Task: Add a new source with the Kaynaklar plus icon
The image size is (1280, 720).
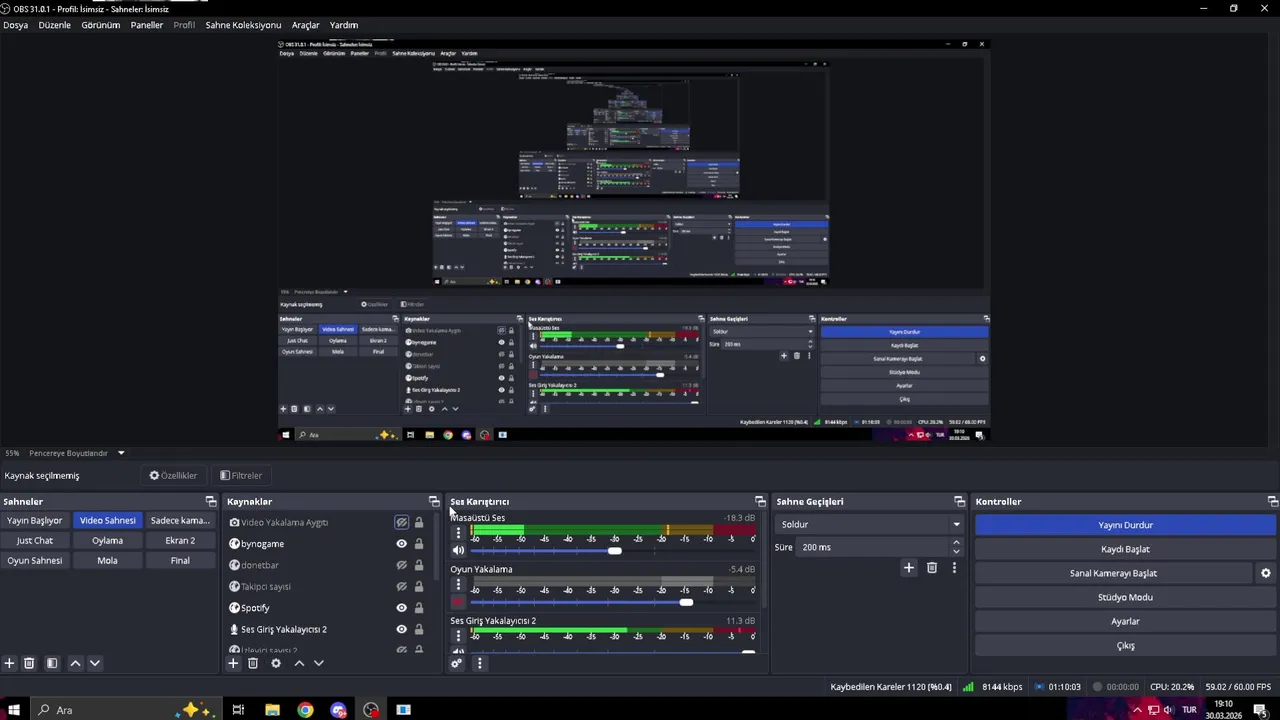Action: coord(233,663)
